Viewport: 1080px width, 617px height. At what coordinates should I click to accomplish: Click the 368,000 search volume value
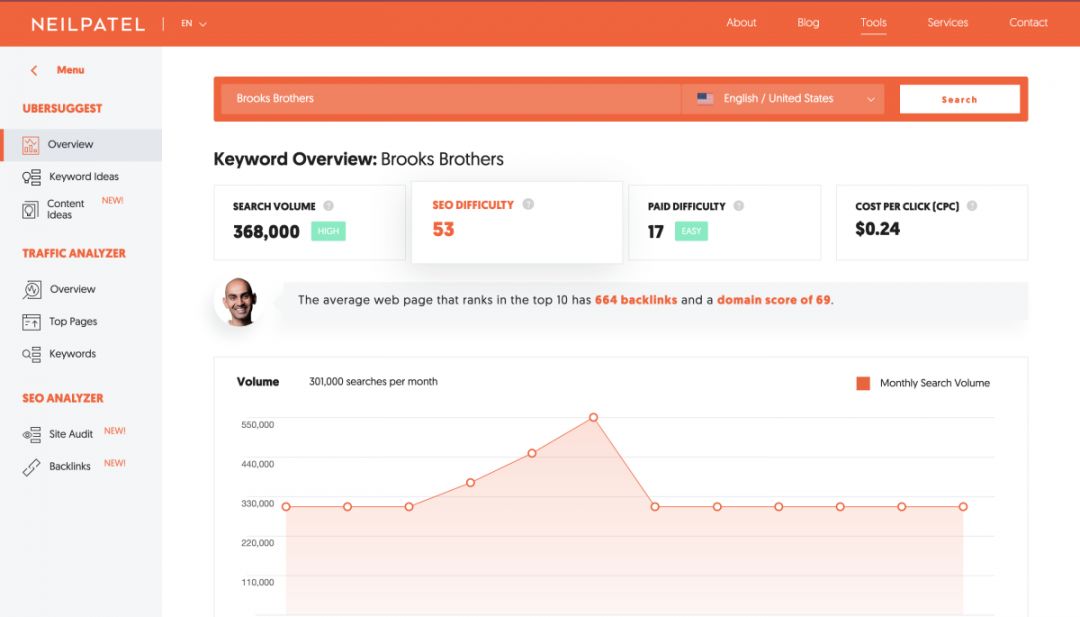click(266, 232)
